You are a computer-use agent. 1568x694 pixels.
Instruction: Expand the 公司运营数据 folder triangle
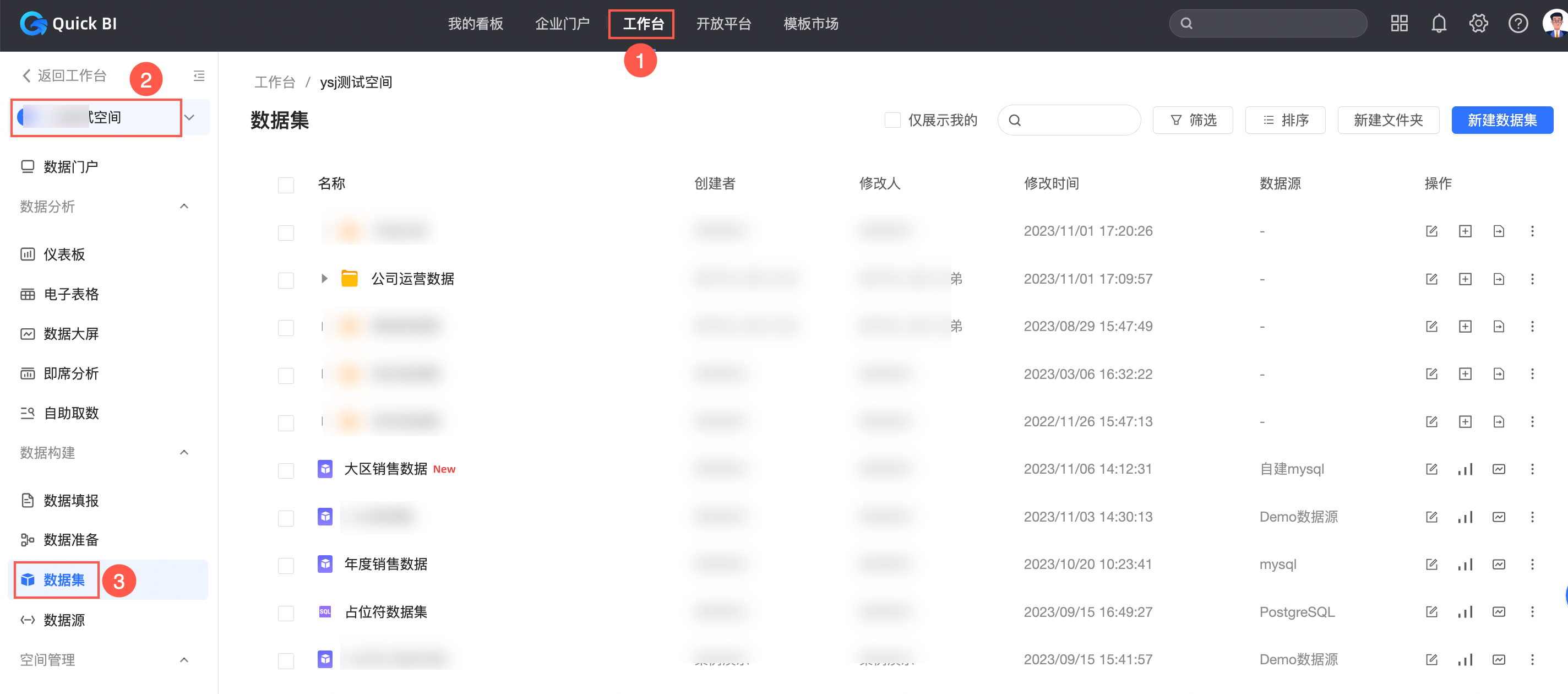click(x=324, y=279)
